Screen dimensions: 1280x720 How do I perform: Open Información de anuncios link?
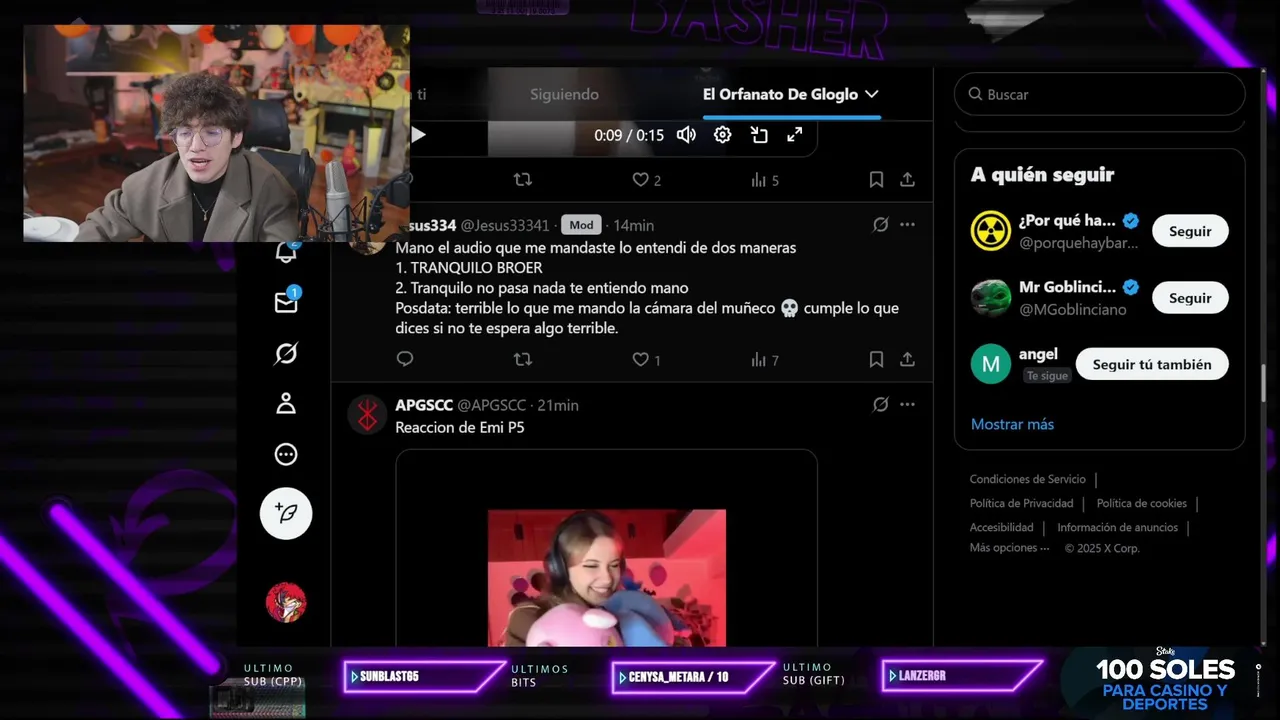coord(1117,527)
